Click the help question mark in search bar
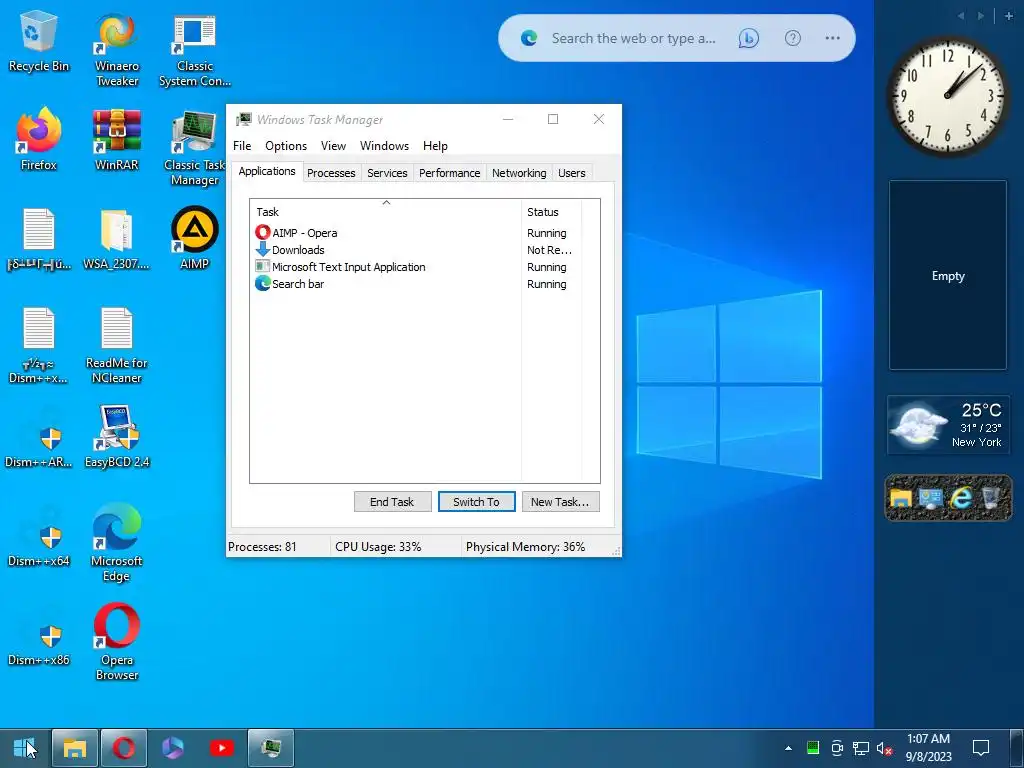The image size is (1024, 768). [792, 39]
